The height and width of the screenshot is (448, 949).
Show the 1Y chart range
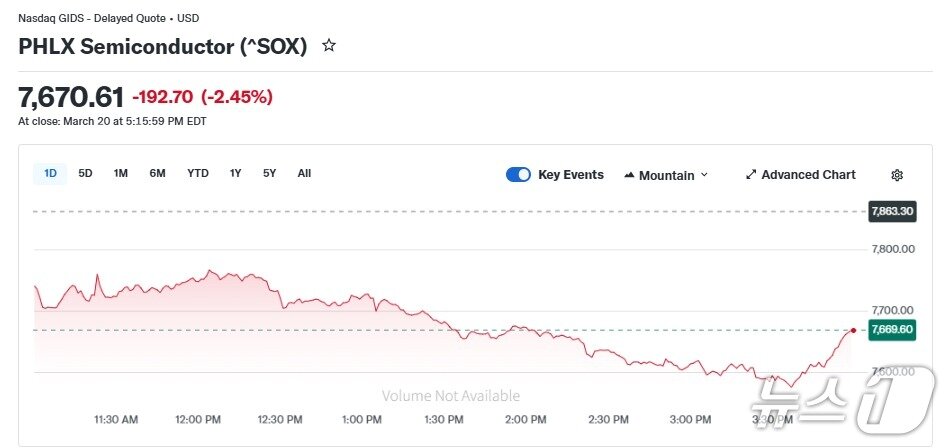coord(236,173)
